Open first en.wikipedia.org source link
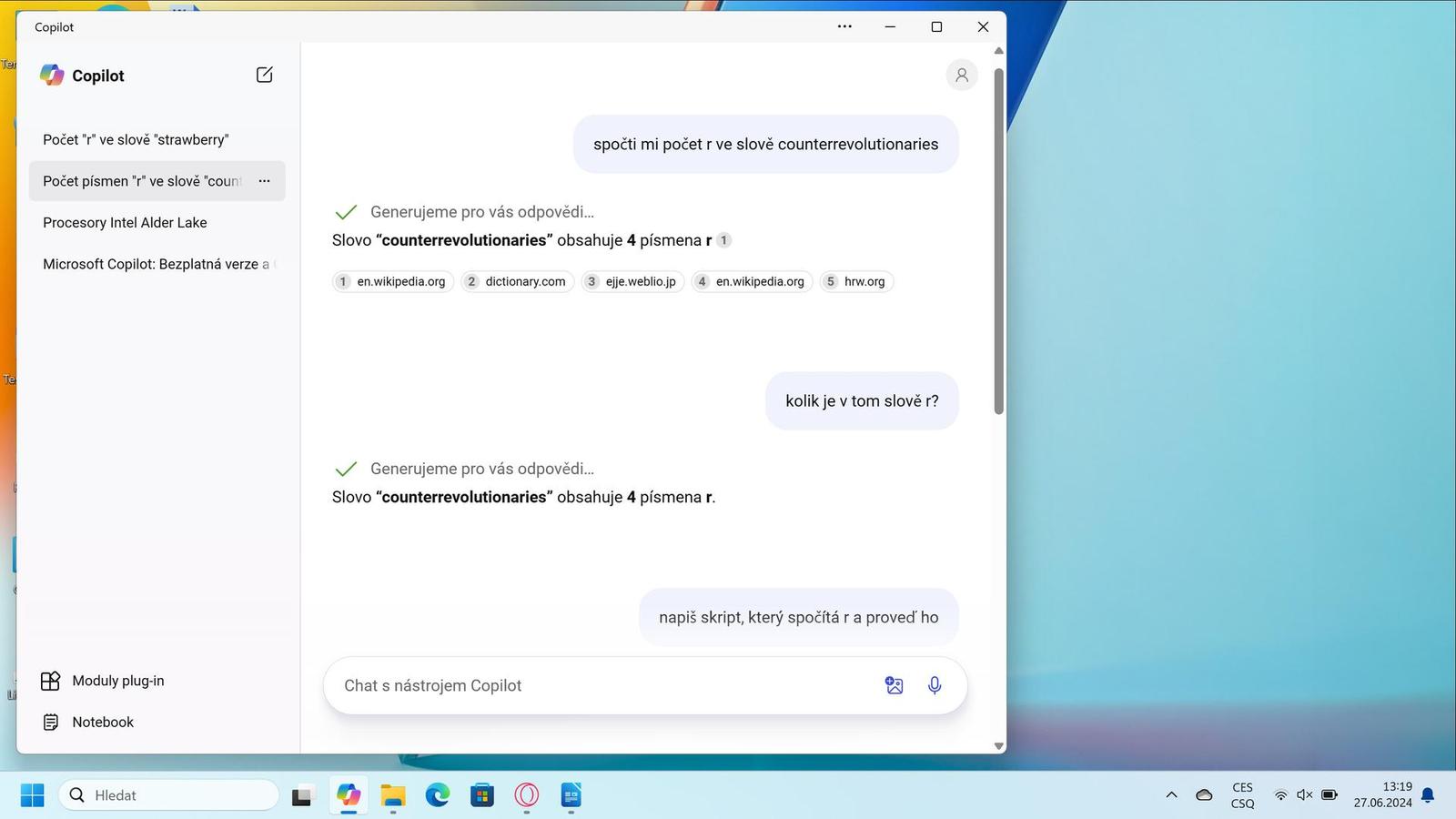 [393, 281]
